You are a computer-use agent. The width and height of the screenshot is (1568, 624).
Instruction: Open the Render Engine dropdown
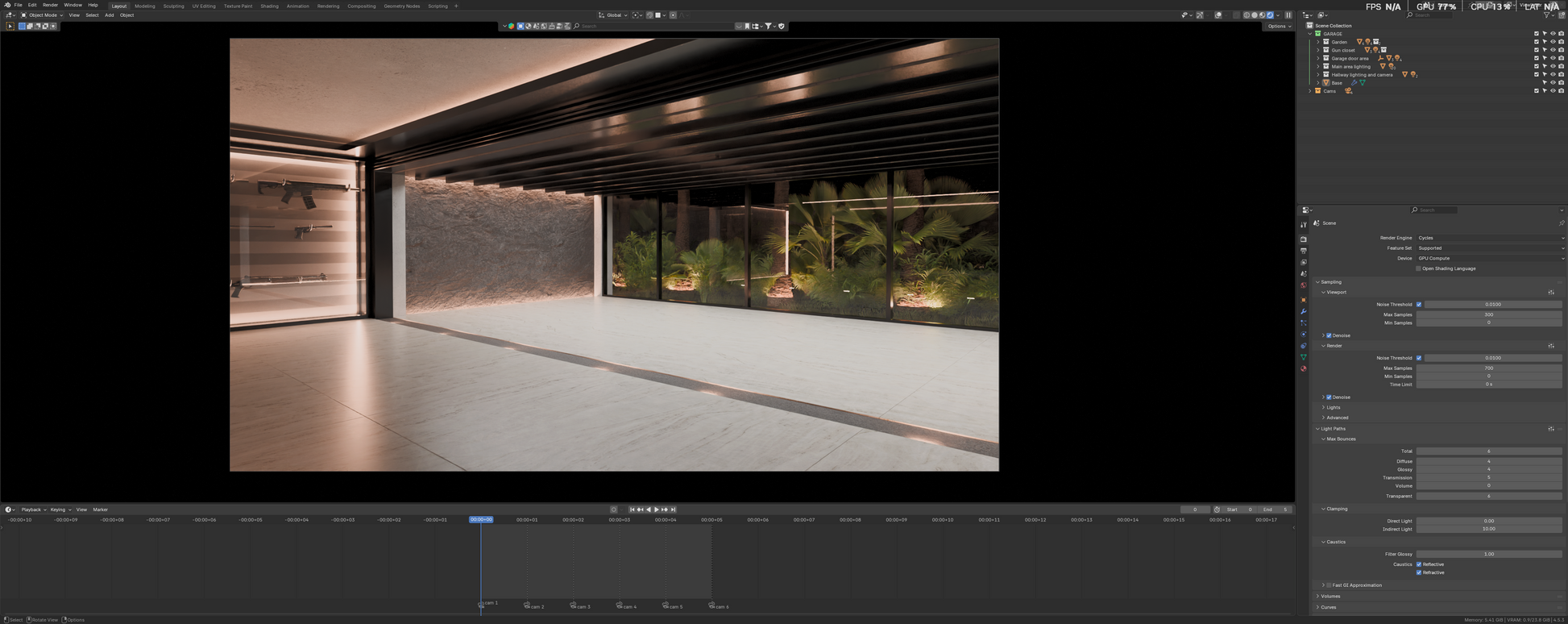click(1490, 238)
